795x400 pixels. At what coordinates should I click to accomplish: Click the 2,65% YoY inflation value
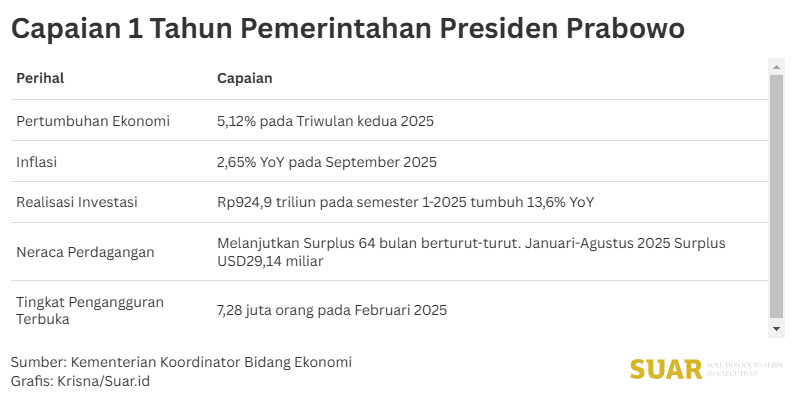[x=327, y=161]
